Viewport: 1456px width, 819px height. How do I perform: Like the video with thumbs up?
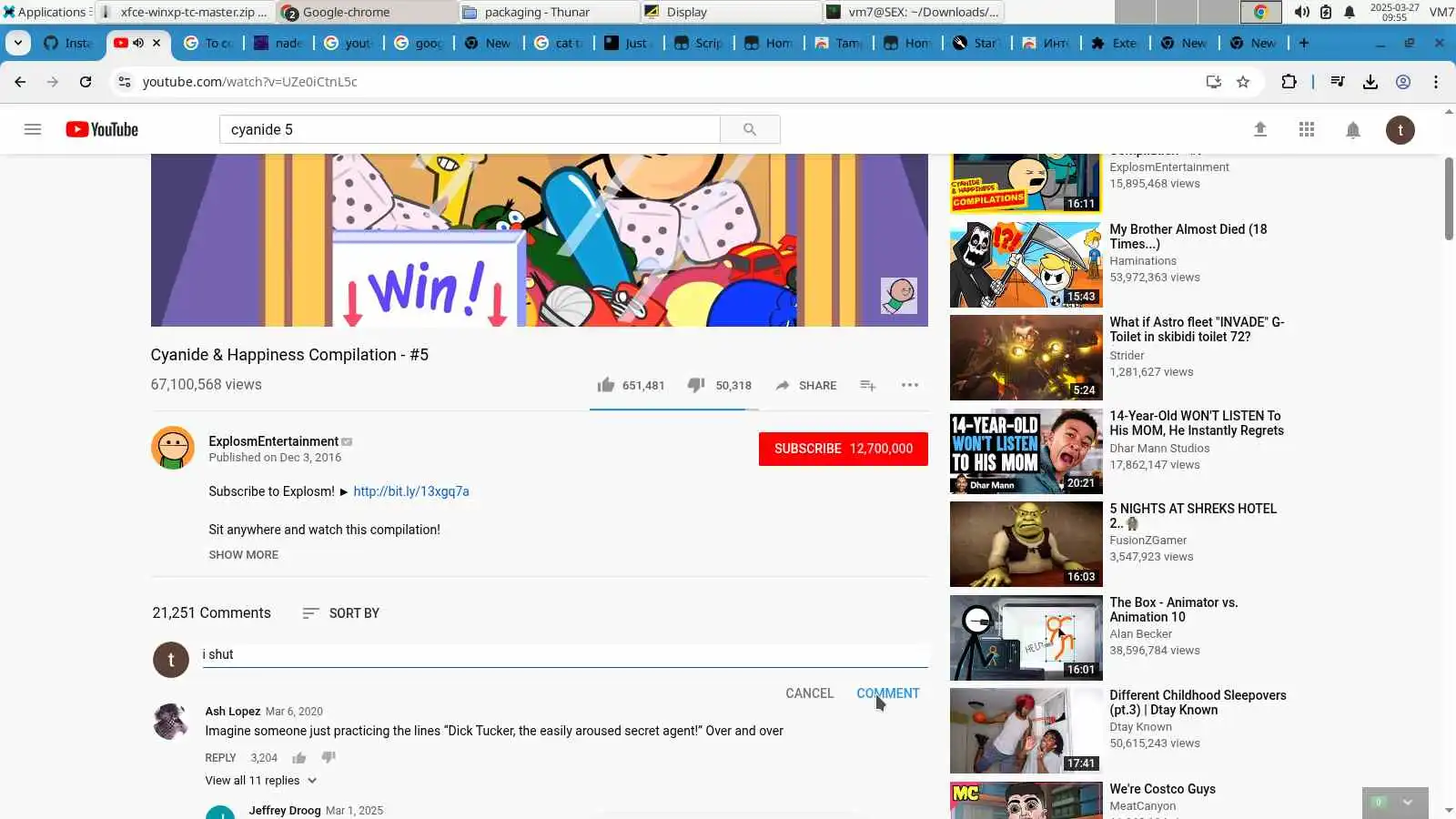[606, 385]
